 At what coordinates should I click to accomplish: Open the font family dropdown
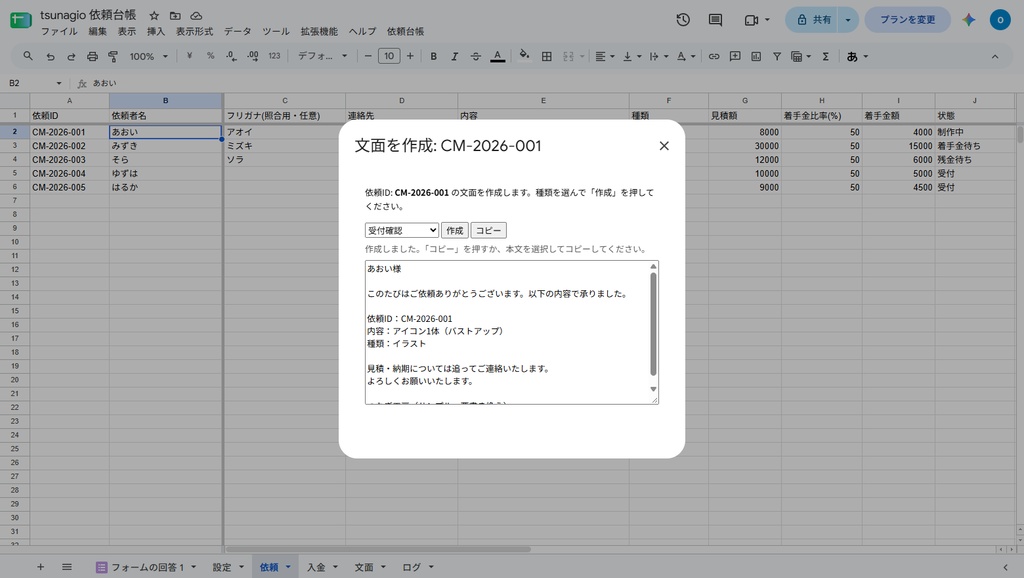pos(323,56)
